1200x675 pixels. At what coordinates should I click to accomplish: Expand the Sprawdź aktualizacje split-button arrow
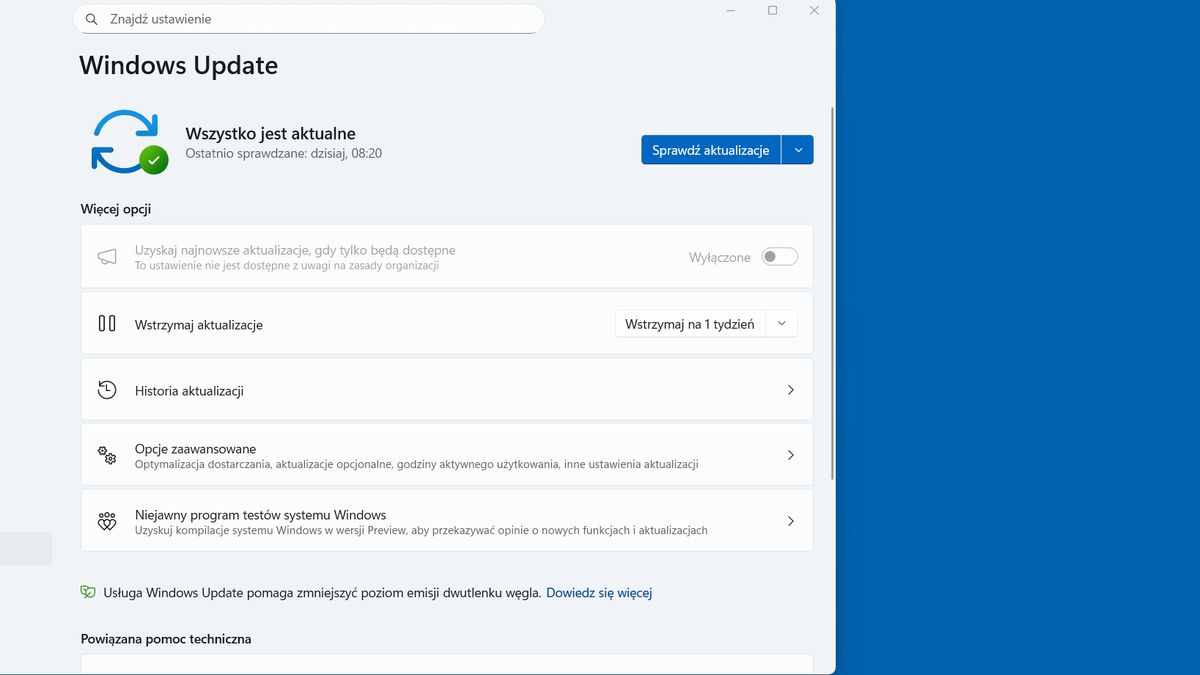pos(797,150)
